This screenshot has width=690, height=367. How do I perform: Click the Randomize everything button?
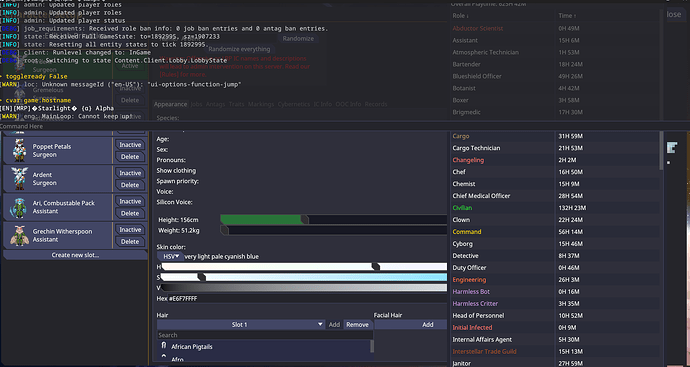[x=239, y=49]
